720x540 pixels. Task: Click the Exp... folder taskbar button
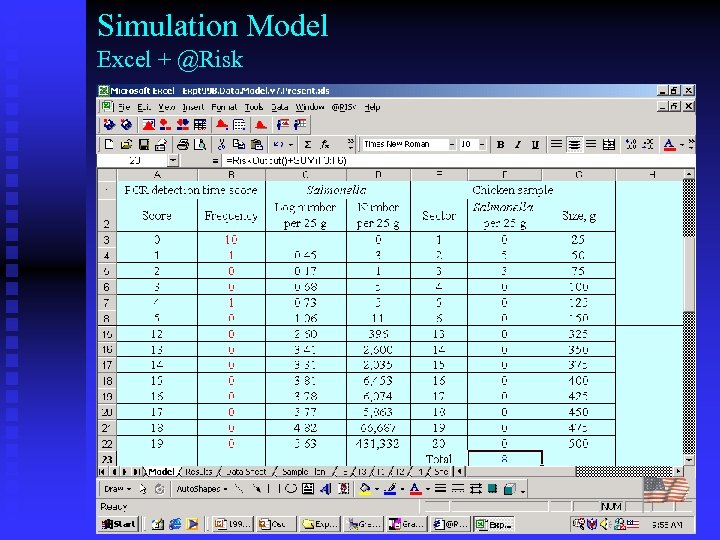pos(321,524)
